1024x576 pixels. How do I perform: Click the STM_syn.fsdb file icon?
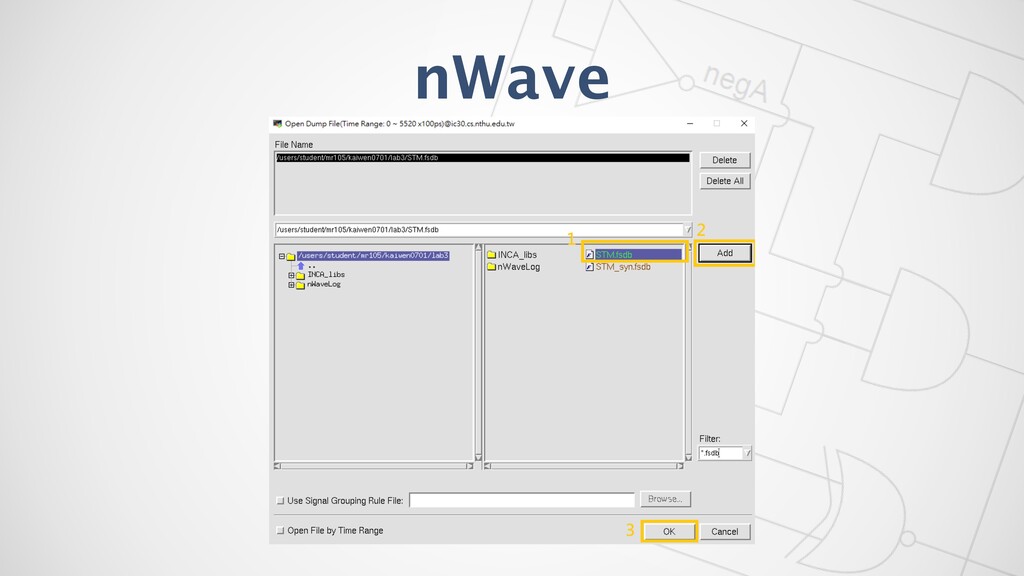click(589, 266)
